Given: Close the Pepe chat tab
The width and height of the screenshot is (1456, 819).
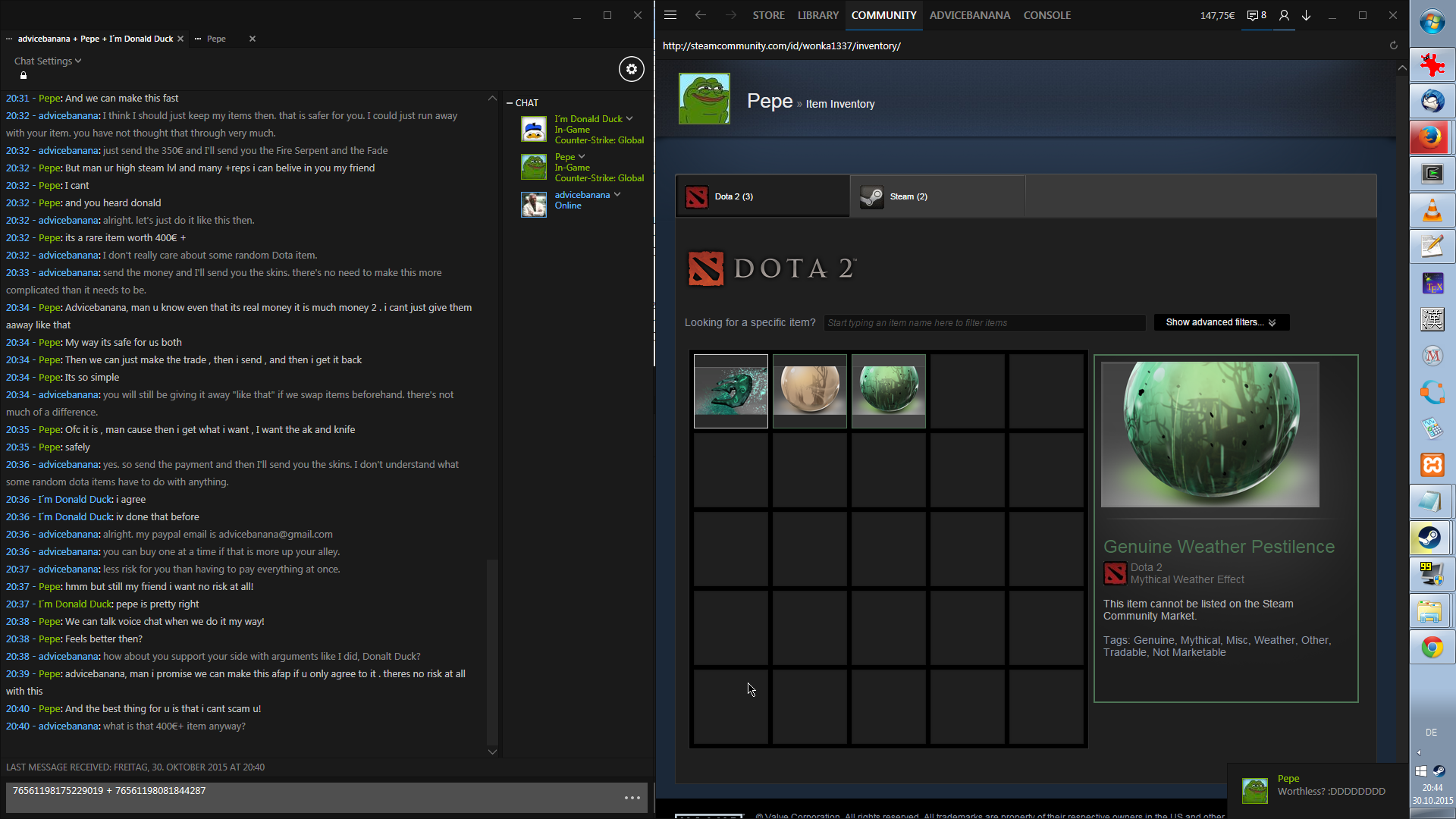Looking at the screenshot, I should [253, 39].
